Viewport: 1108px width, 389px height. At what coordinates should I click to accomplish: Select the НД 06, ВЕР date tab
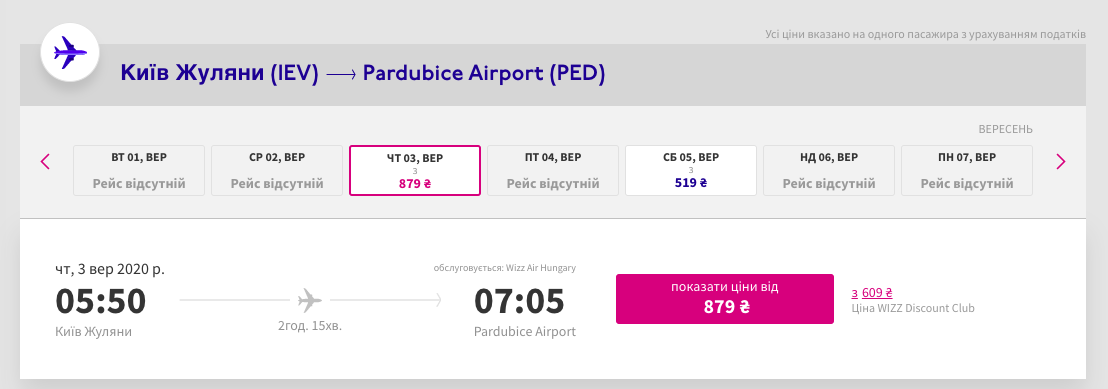pos(829,170)
